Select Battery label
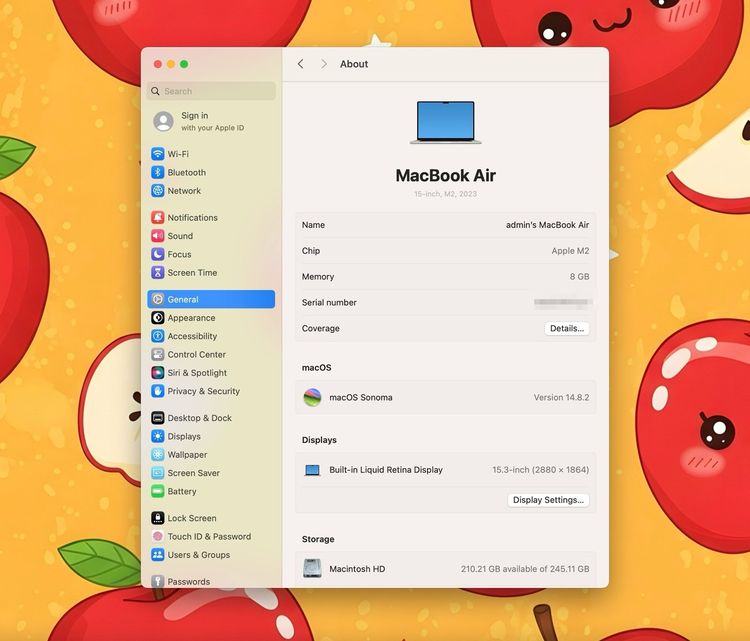Viewport: 750px width, 641px height. point(182,491)
